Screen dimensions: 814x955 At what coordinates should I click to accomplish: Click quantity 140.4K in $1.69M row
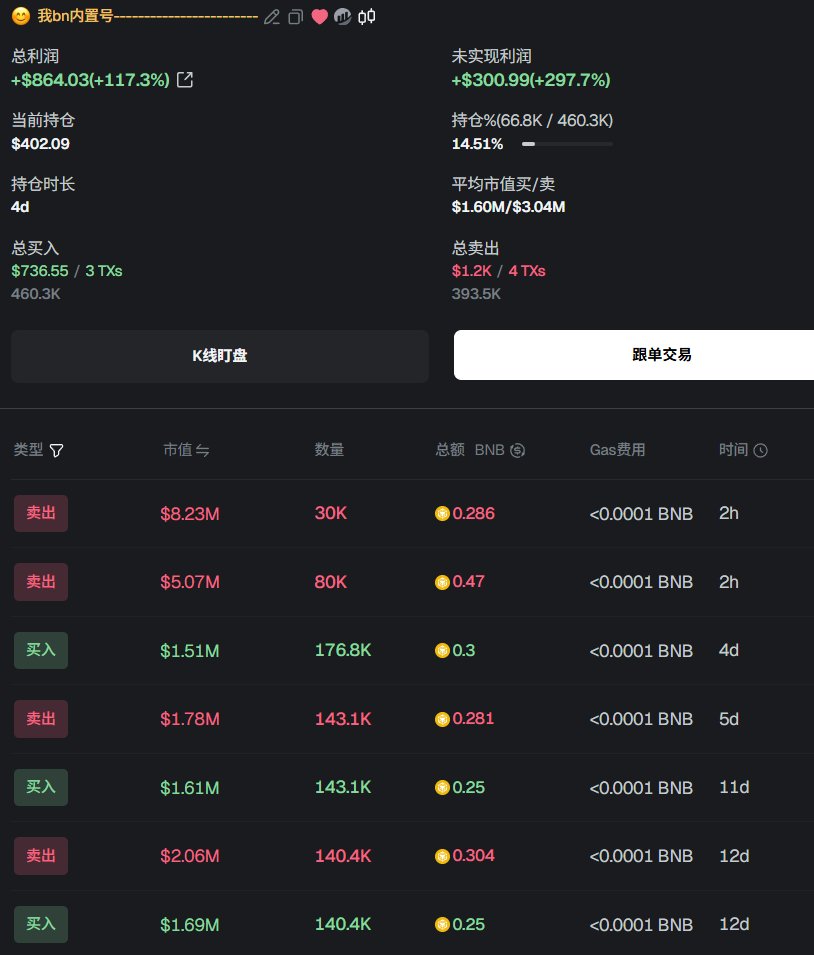[343, 925]
